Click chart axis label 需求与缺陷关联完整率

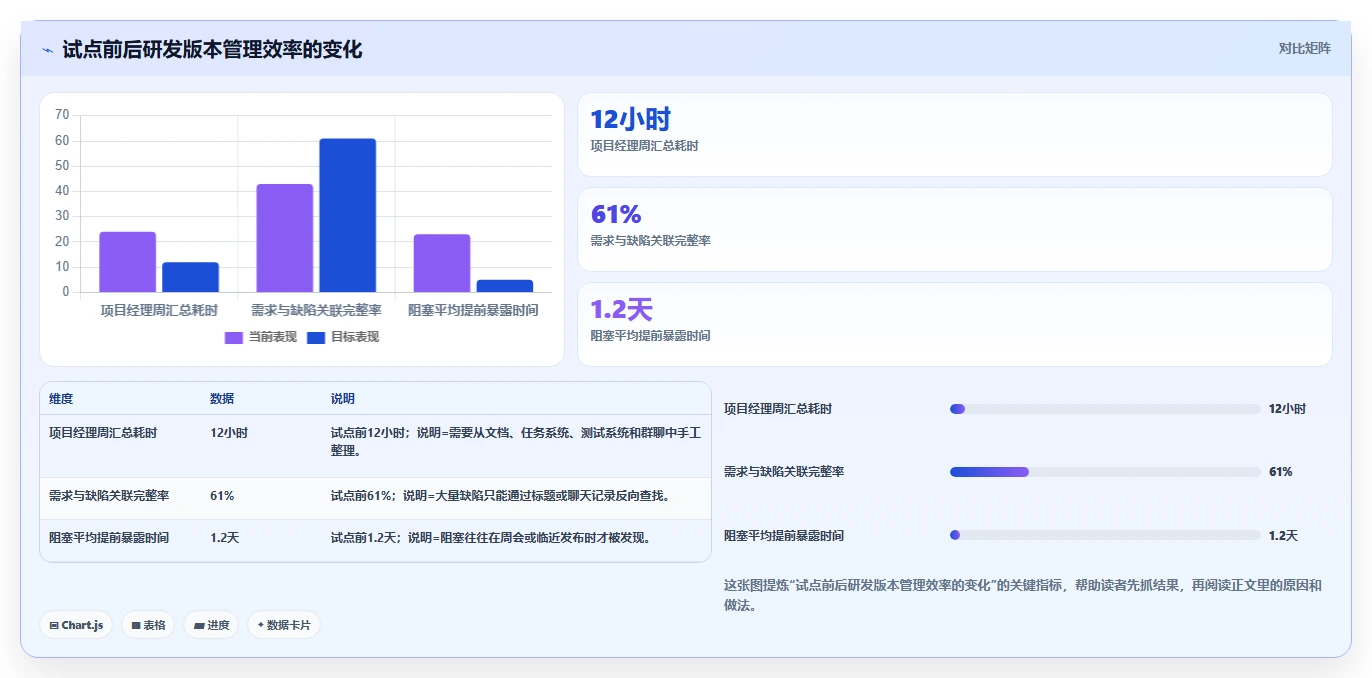pyautogui.click(x=316, y=311)
